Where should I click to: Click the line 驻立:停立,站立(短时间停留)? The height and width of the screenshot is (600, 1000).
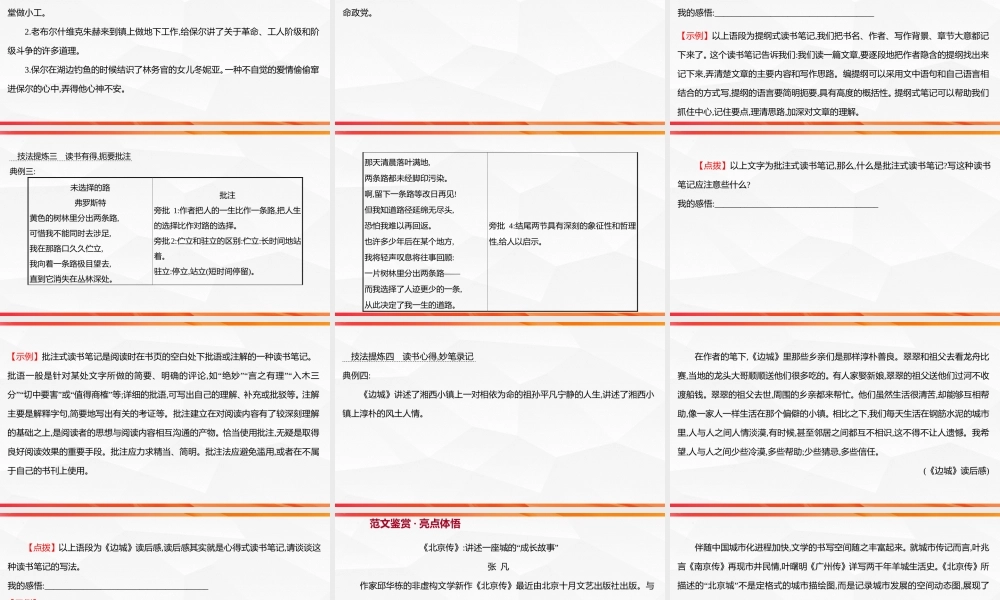(x=205, y=272)
